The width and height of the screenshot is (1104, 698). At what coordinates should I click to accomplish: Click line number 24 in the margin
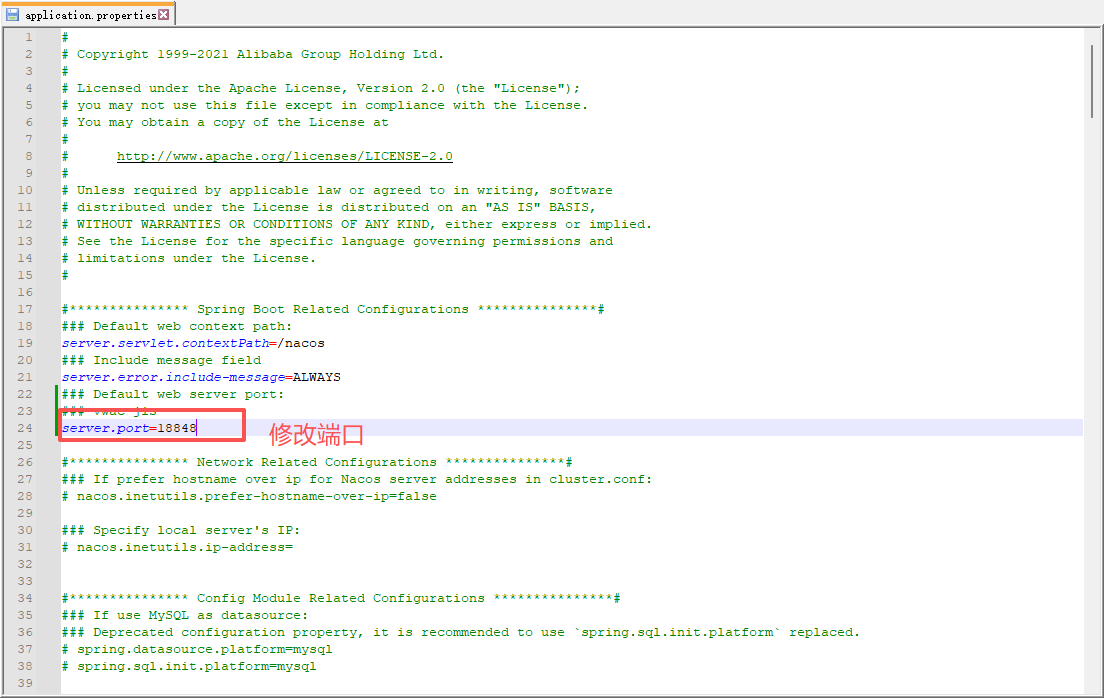(x=25, y=428)
